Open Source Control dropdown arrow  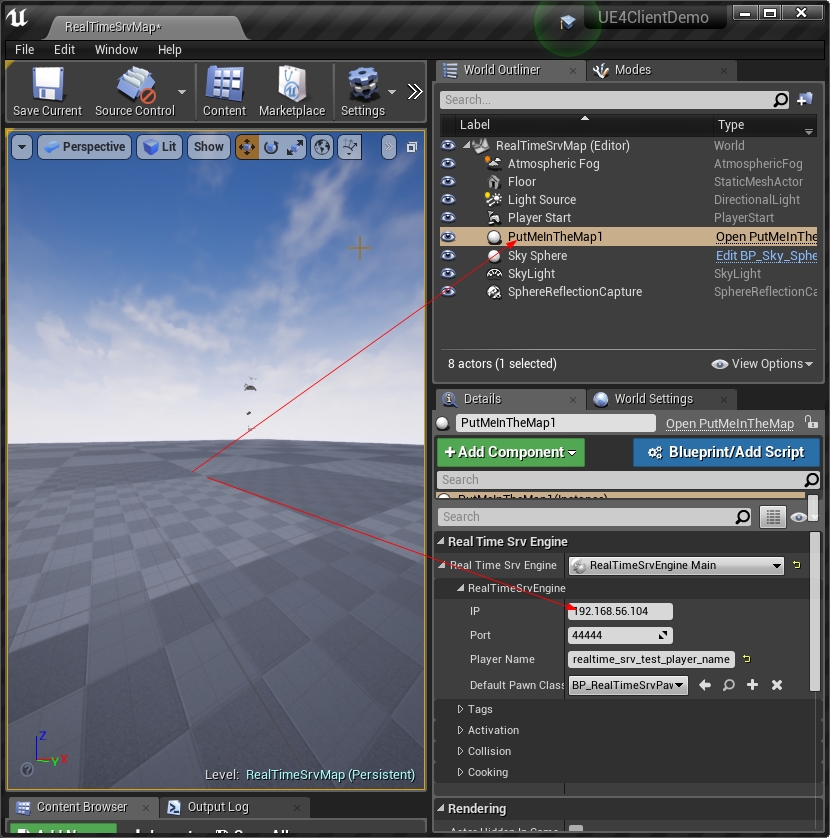point(182,92)
